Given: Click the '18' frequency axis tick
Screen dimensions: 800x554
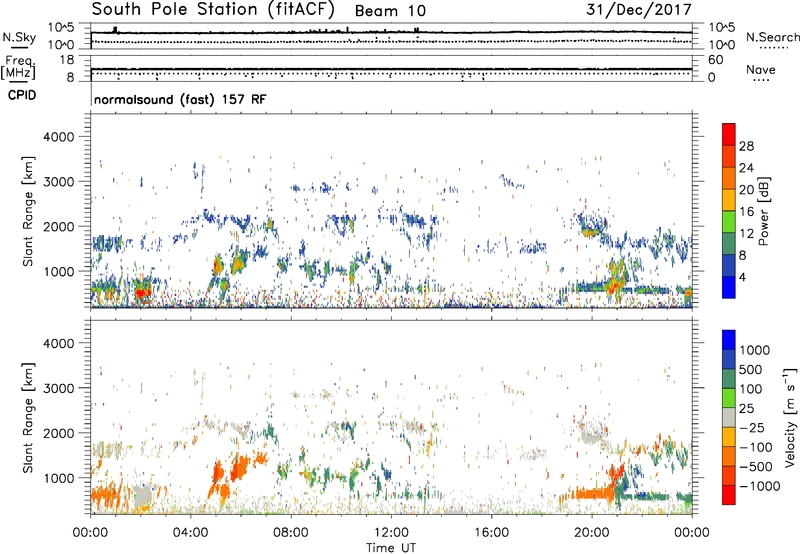Looking at the screenshot, I should [67, 60].
